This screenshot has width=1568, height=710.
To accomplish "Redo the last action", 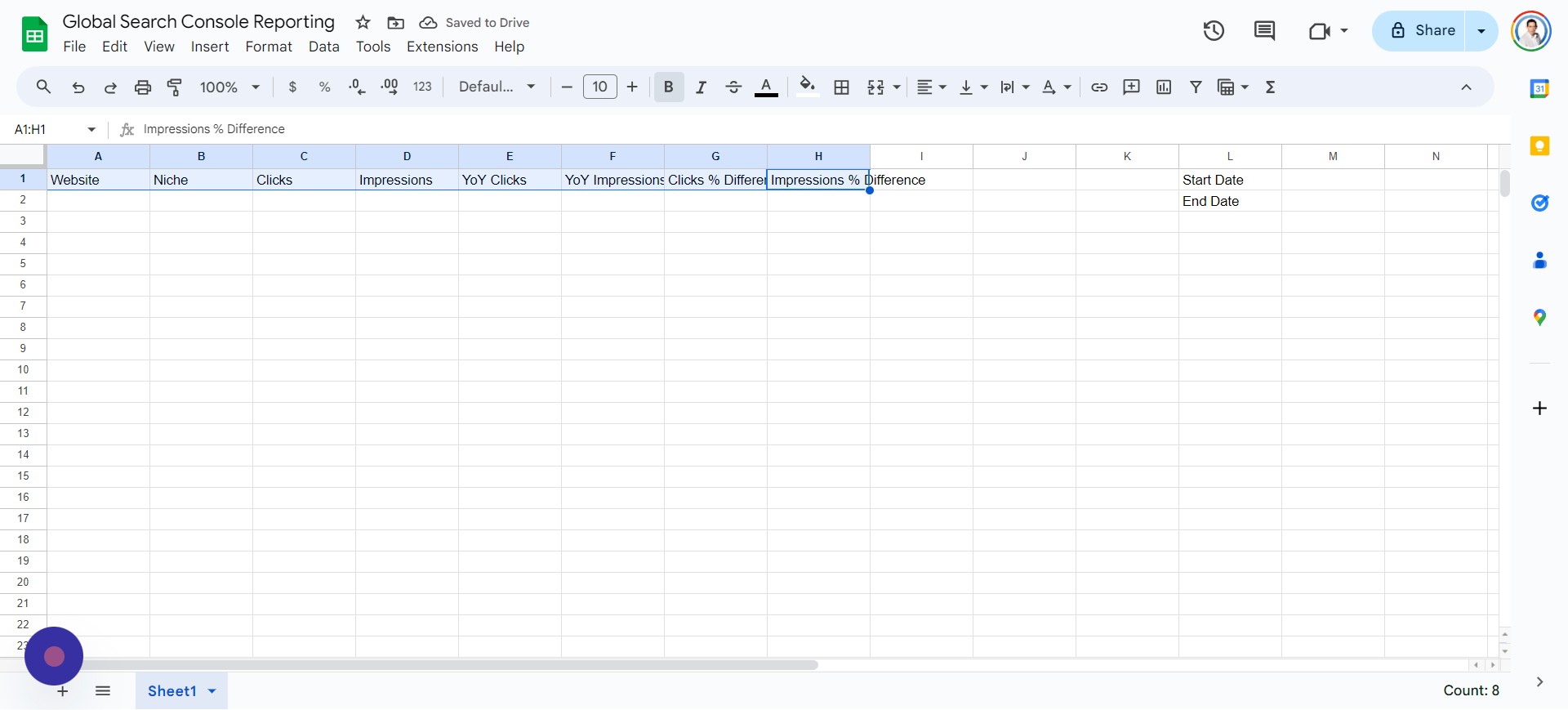I will [110, 87].
